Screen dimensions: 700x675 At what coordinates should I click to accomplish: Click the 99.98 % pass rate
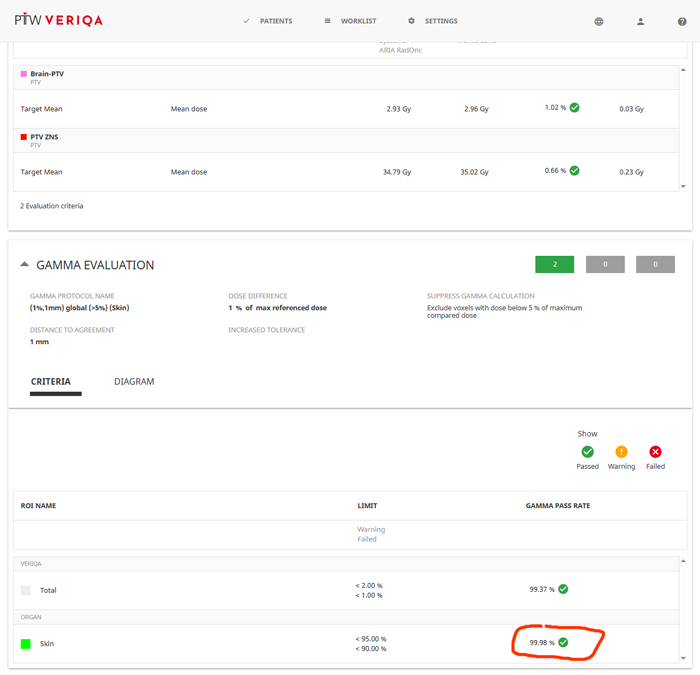point(542,642)
